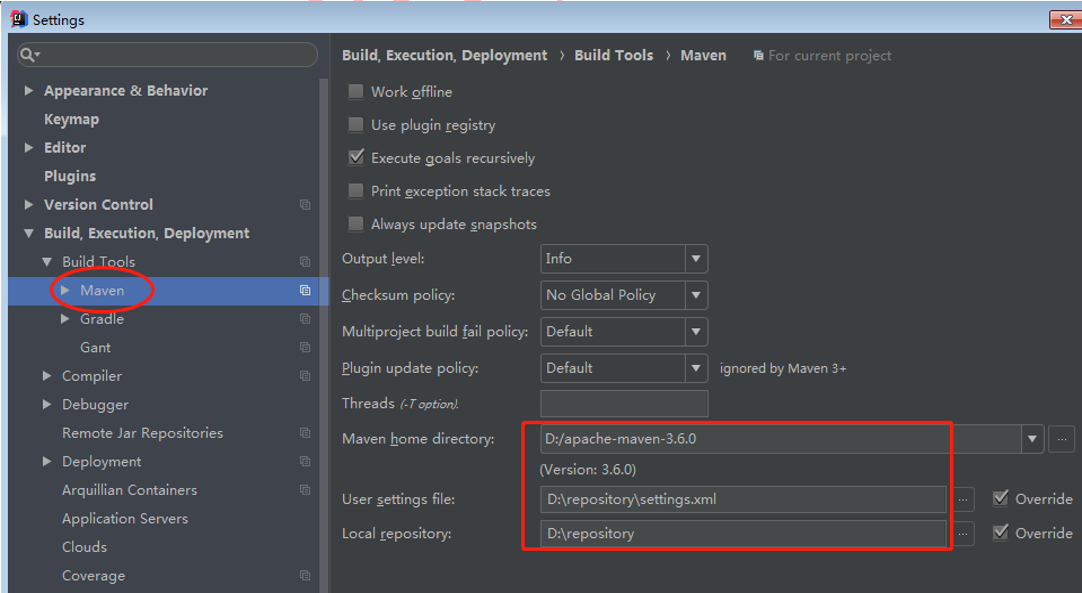Click browse button for Local repository
1082x593 pixels.
click(963, 533)
